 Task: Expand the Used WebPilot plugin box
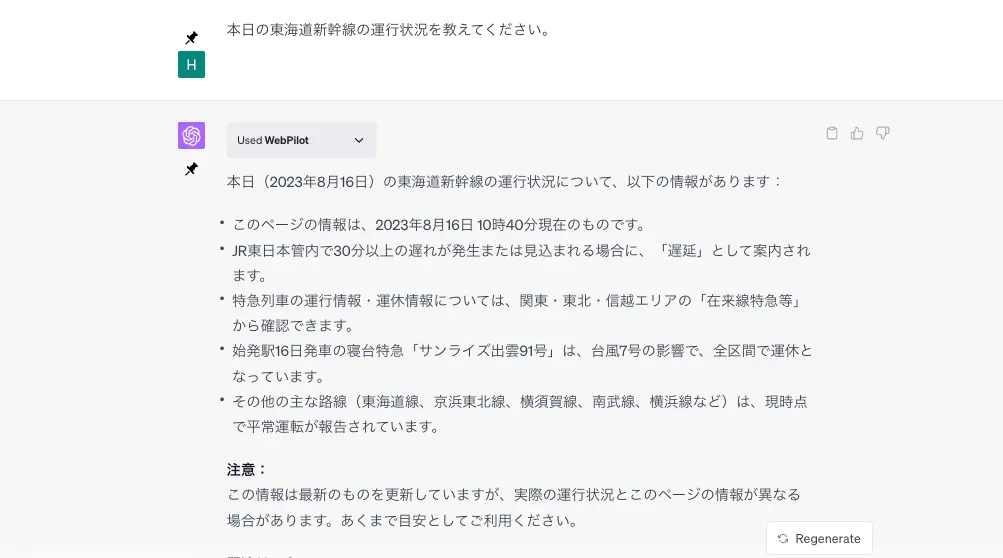coord(301,140)
